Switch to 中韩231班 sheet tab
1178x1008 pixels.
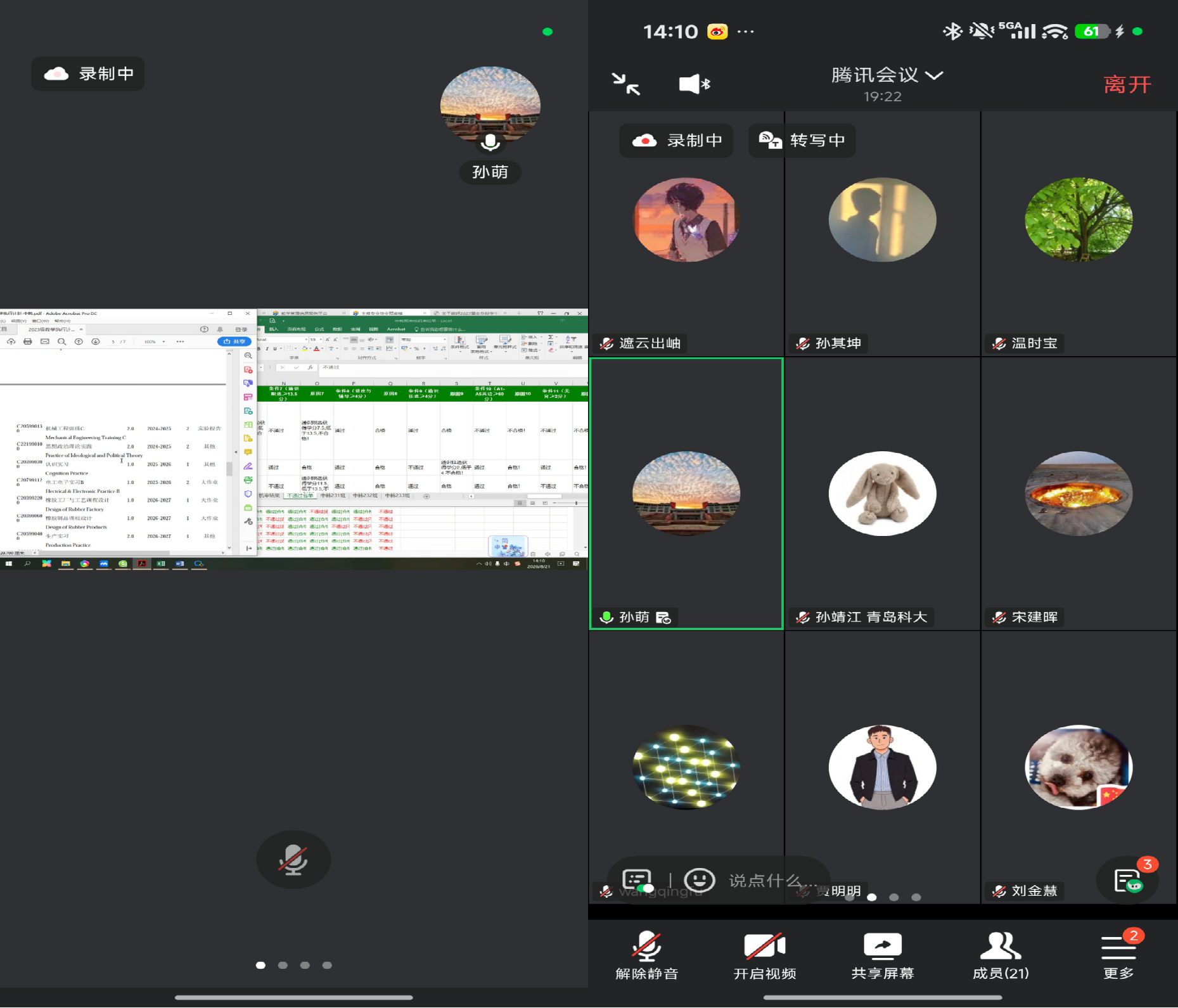(x=333, y=495)
